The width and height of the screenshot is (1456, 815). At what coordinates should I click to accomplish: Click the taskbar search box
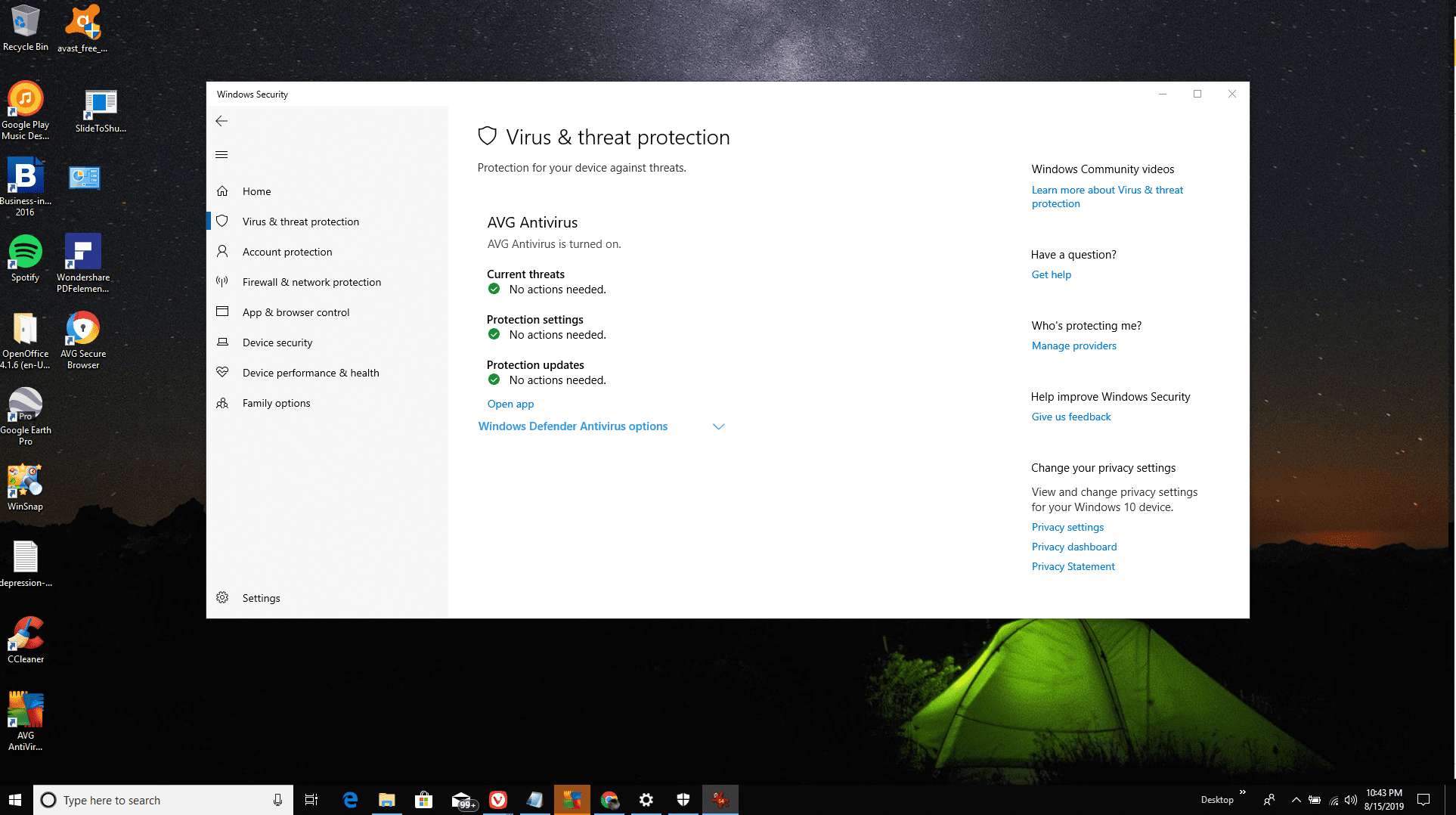coord(163,800)
